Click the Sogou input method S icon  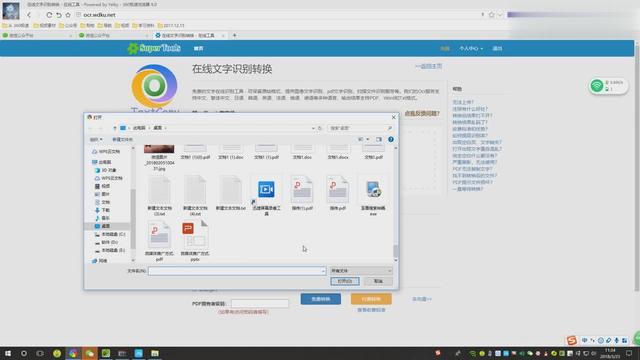click(x=572, y=340)
